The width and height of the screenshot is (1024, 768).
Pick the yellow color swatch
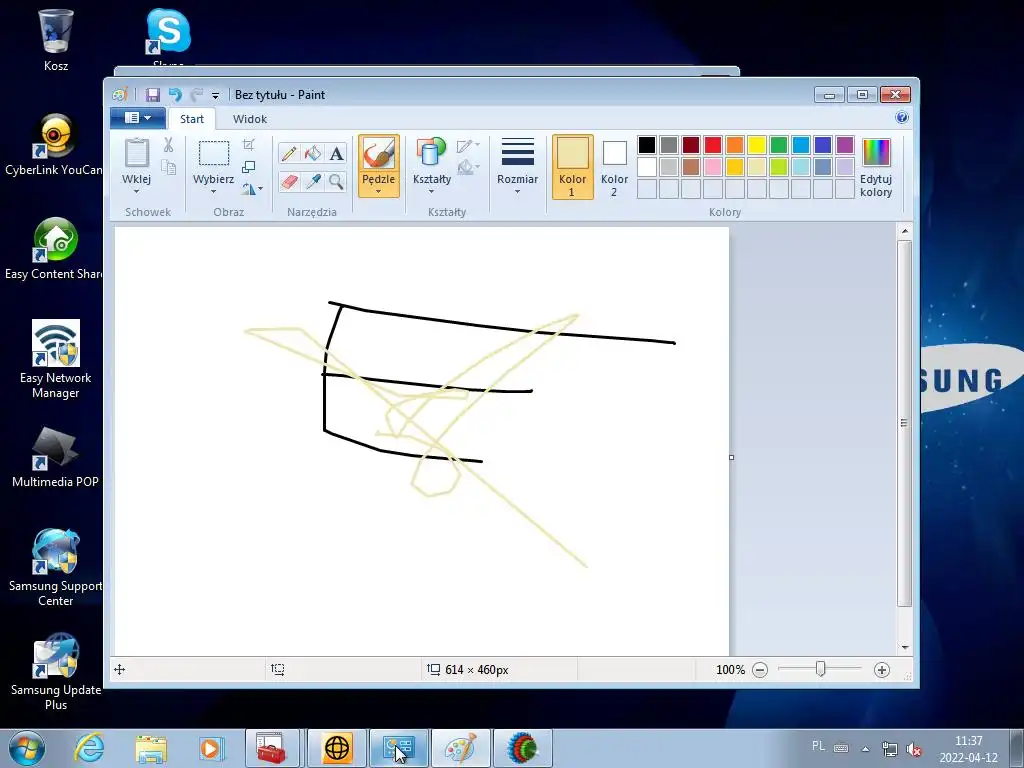pos(757,144)
